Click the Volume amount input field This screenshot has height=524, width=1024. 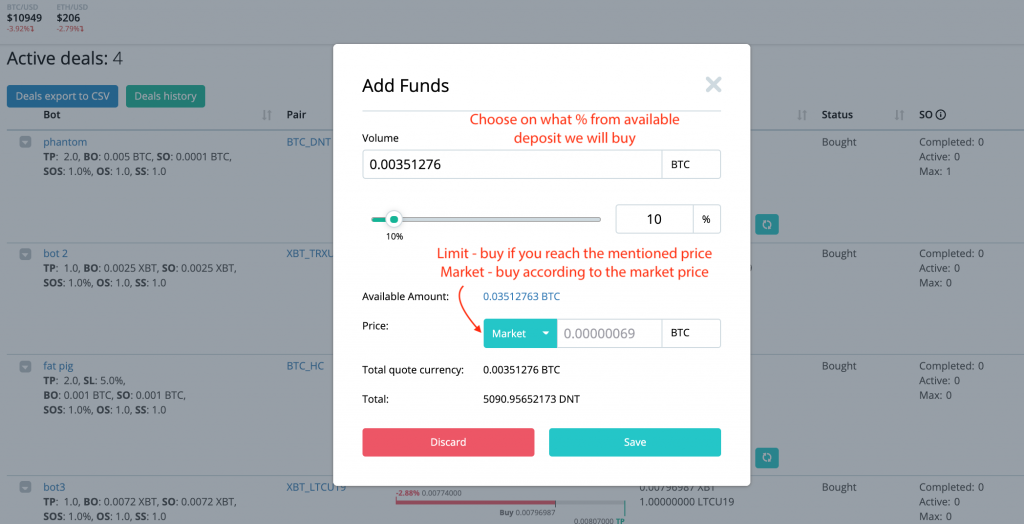pos(511,164)
